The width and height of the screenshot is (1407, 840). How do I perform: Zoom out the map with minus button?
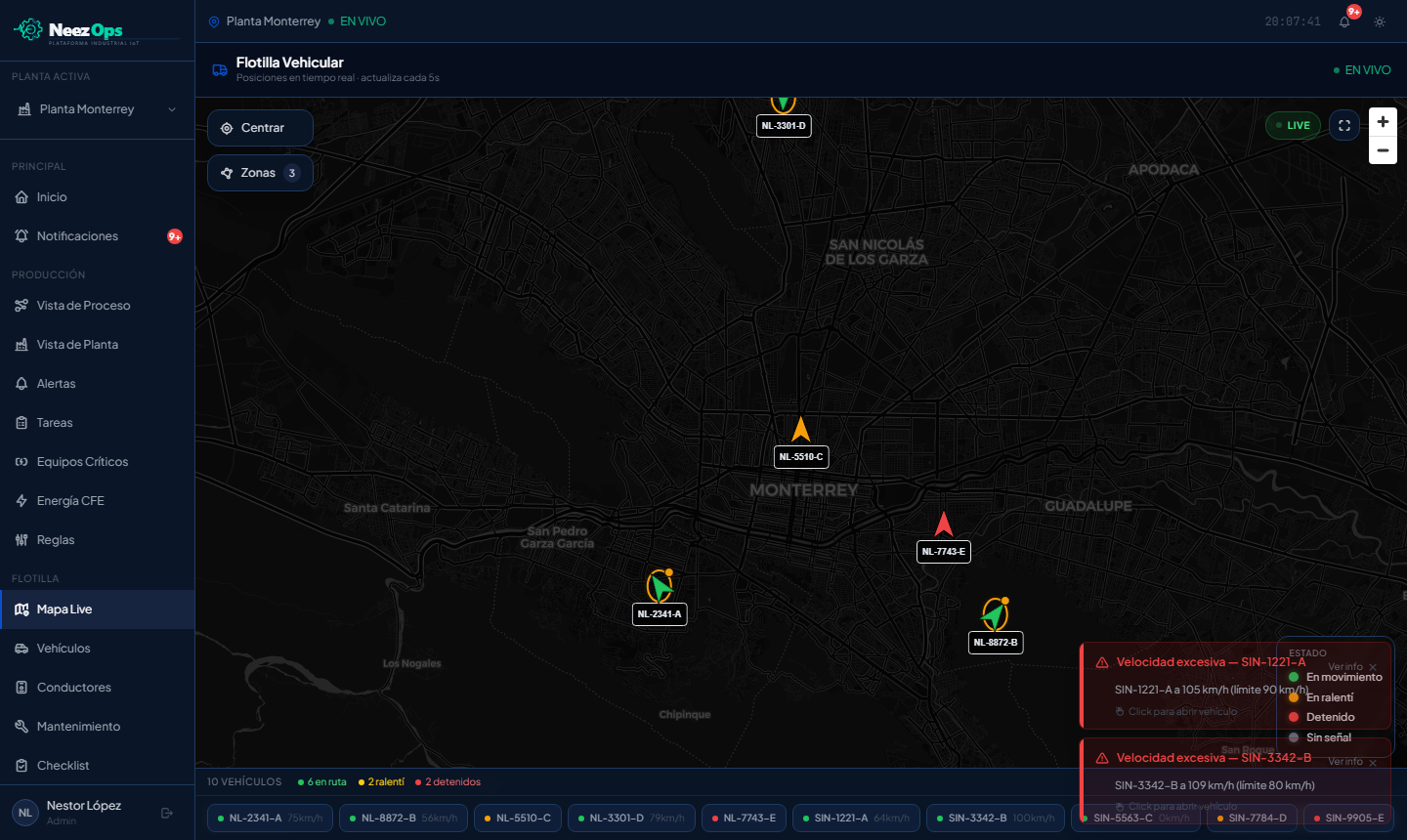coord(1383,150)
